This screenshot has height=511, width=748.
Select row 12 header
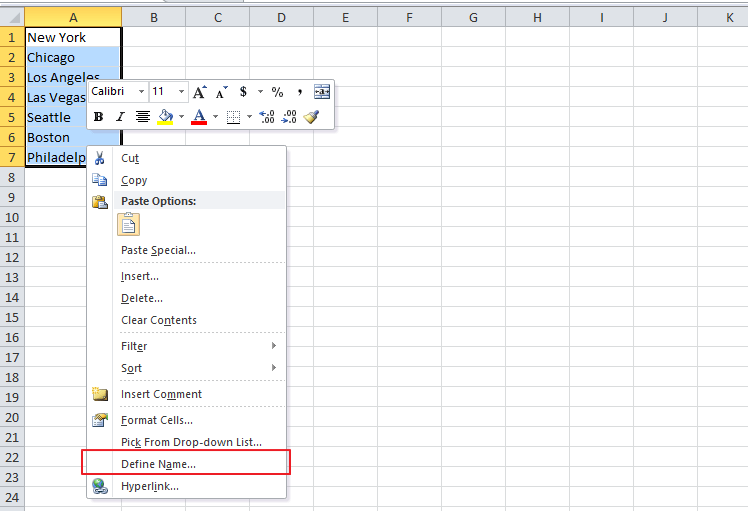pos(12,257)
